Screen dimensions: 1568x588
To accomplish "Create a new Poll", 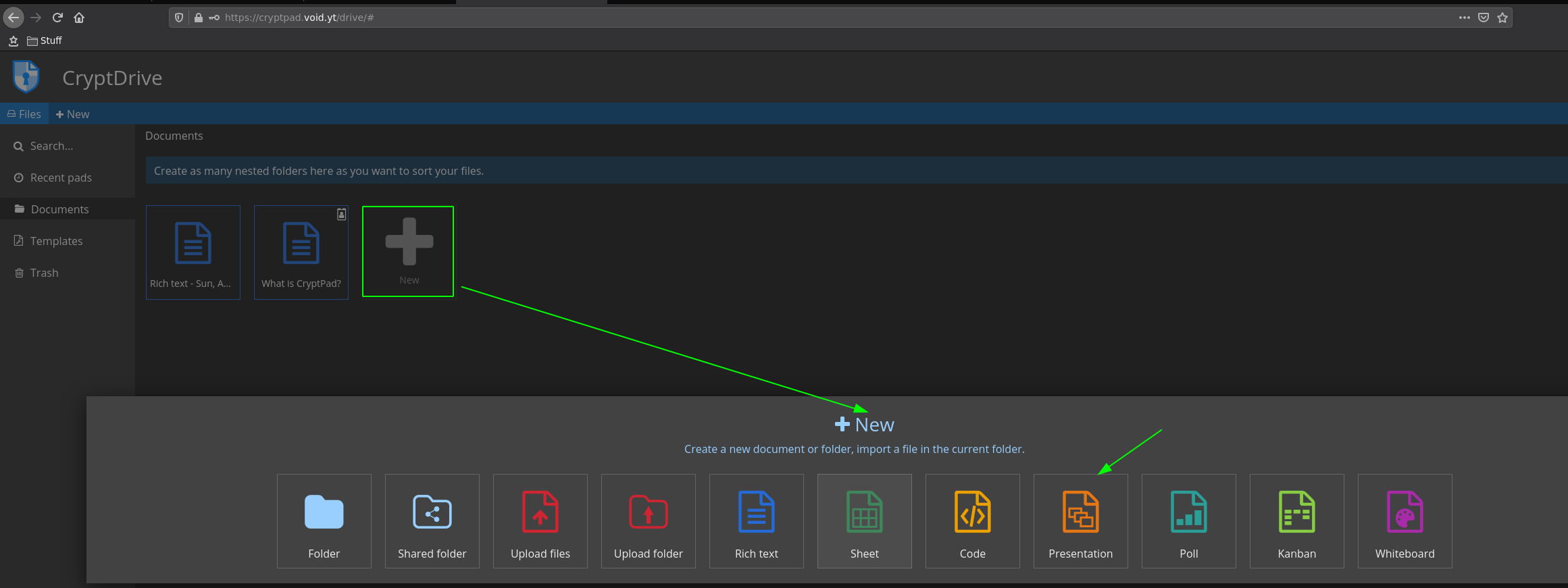I will click(x=1189, y=521).
